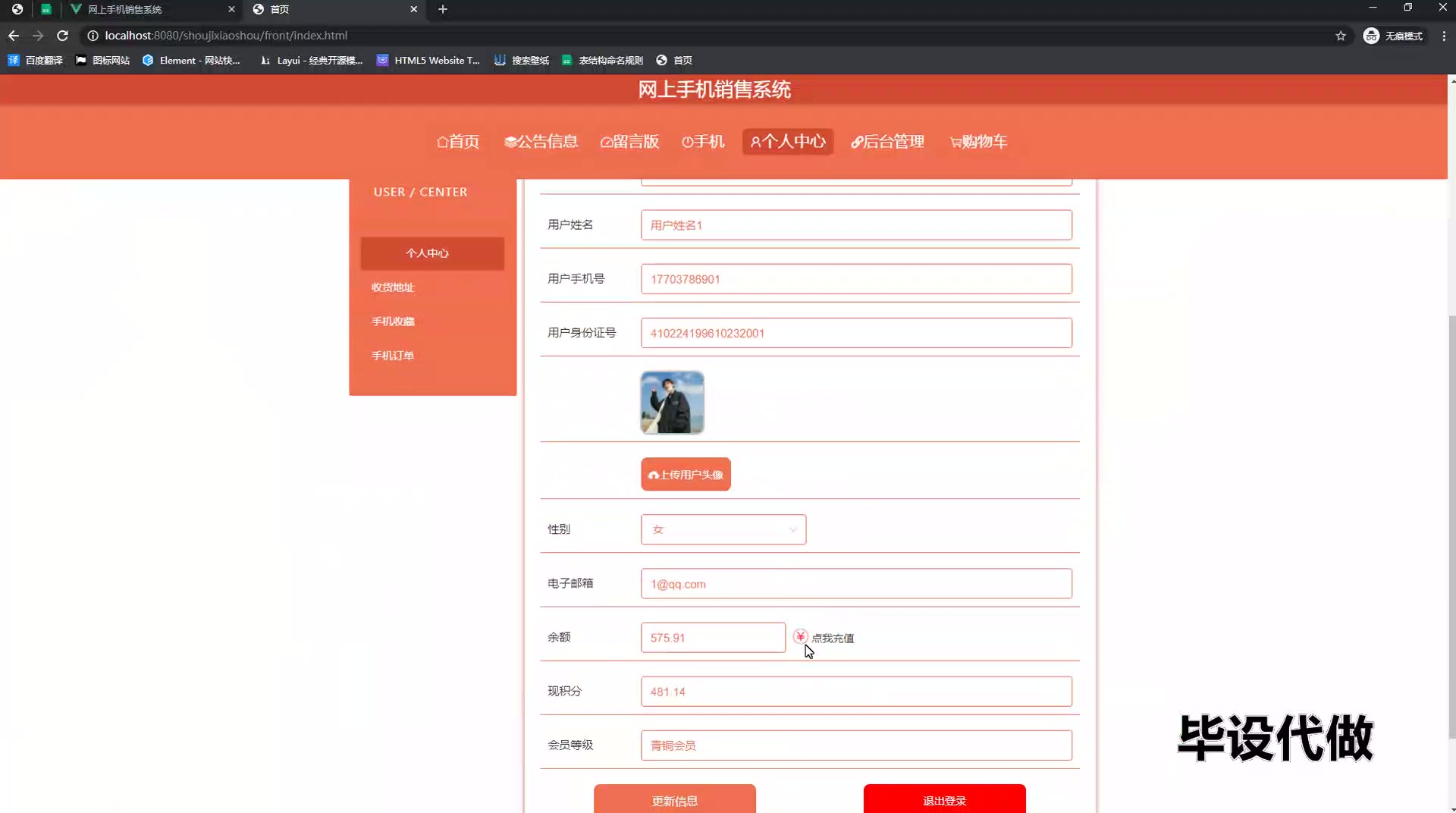Reload the page with refresh icon
Viewport: 1456px width, 813px height.
click(x=63, y=36)
